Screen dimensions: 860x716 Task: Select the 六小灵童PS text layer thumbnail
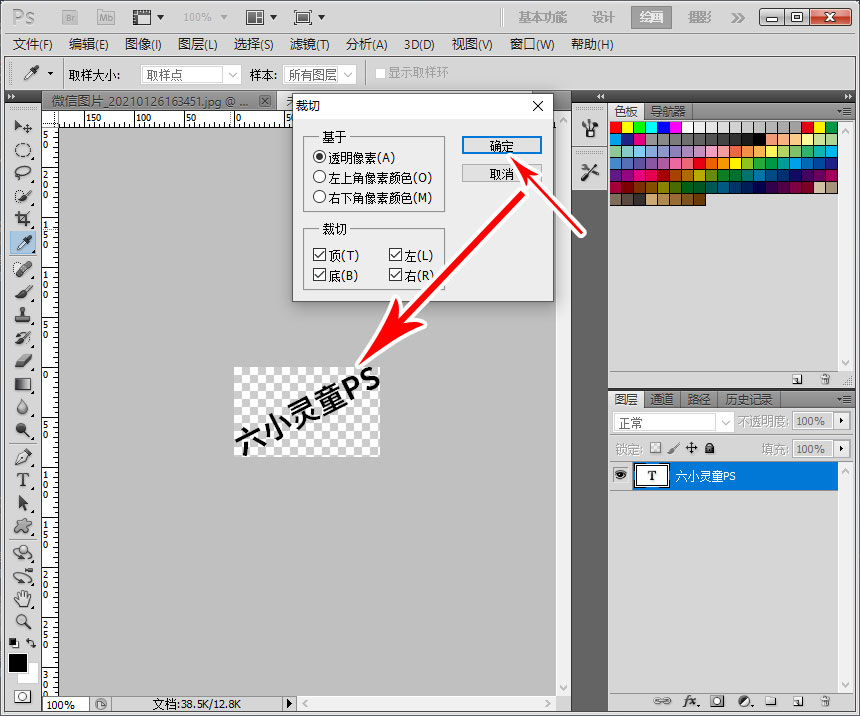652,476
